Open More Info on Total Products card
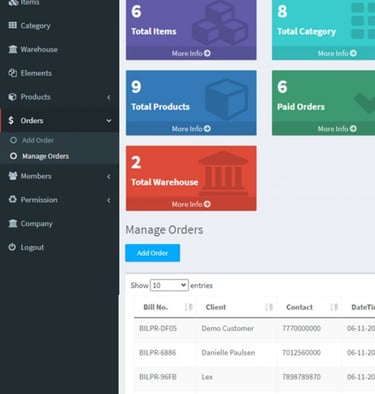 coord(191,128)
